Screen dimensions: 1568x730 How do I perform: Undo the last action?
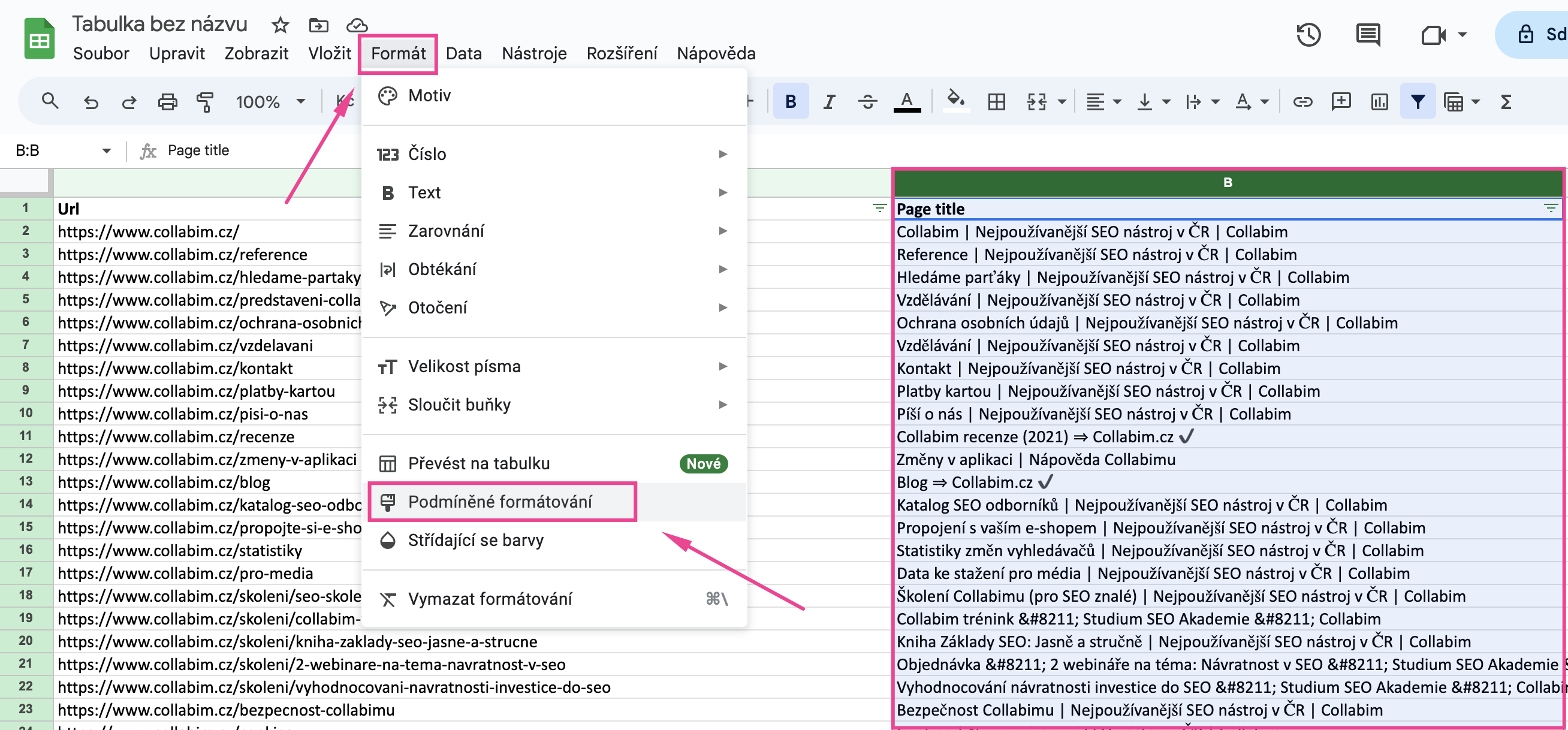pyautogui.click(x=91, y=102)
